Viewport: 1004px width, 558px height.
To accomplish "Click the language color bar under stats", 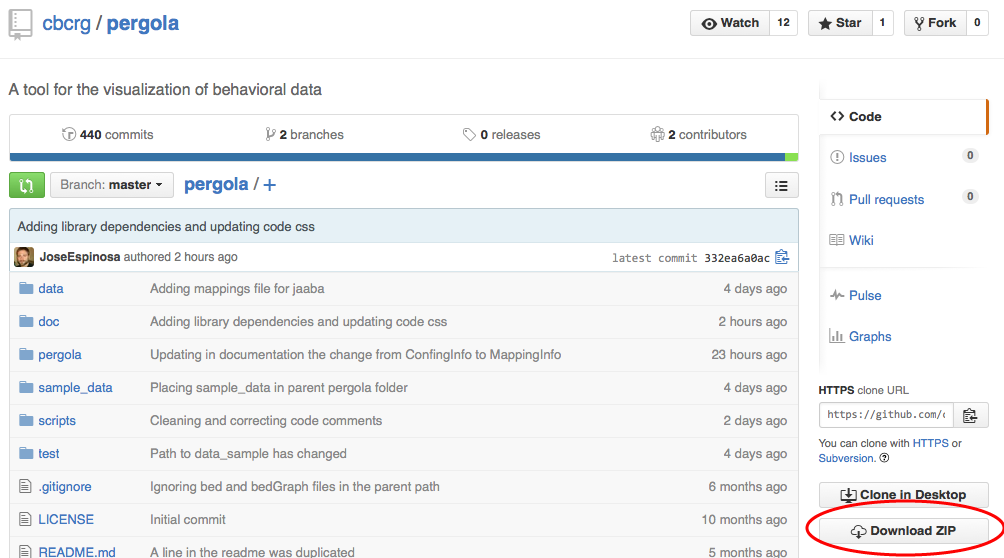I will click(x=400, y=157).
